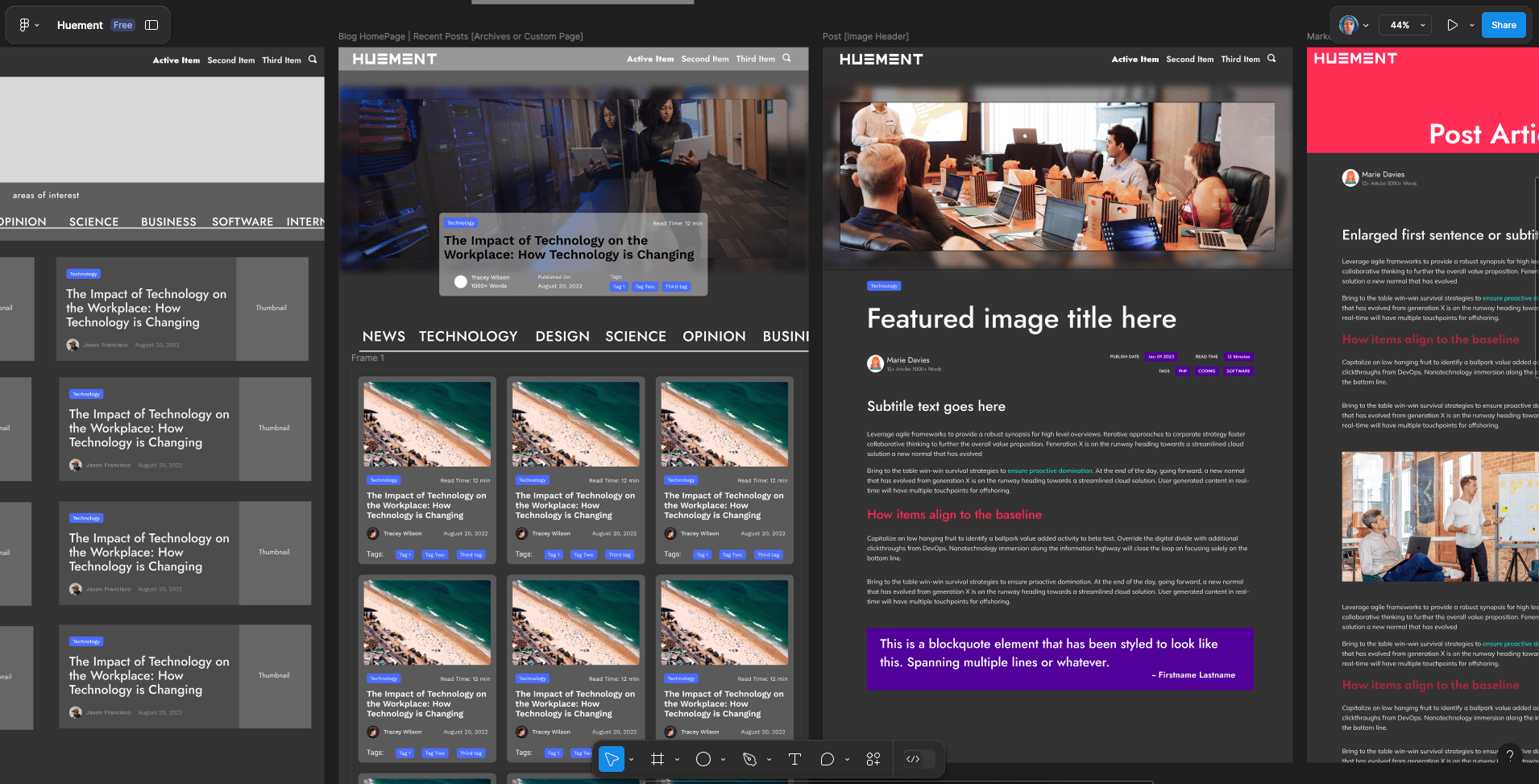Expand the Pen tool options chevron
Viewport: 1539px width, 784px height.
[769, 759]
